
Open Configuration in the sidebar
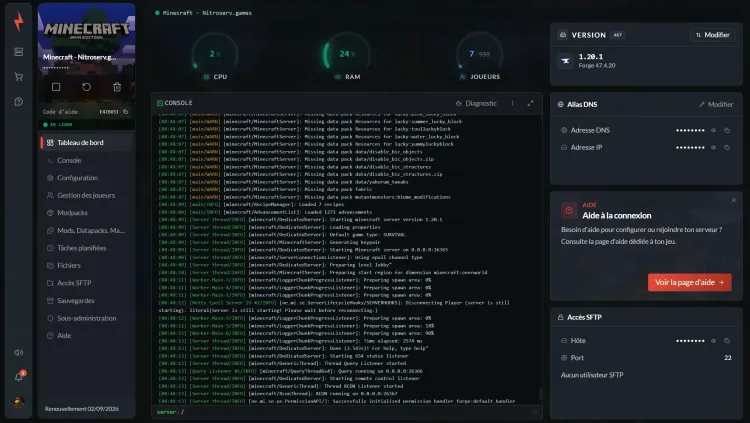[86, 178]
